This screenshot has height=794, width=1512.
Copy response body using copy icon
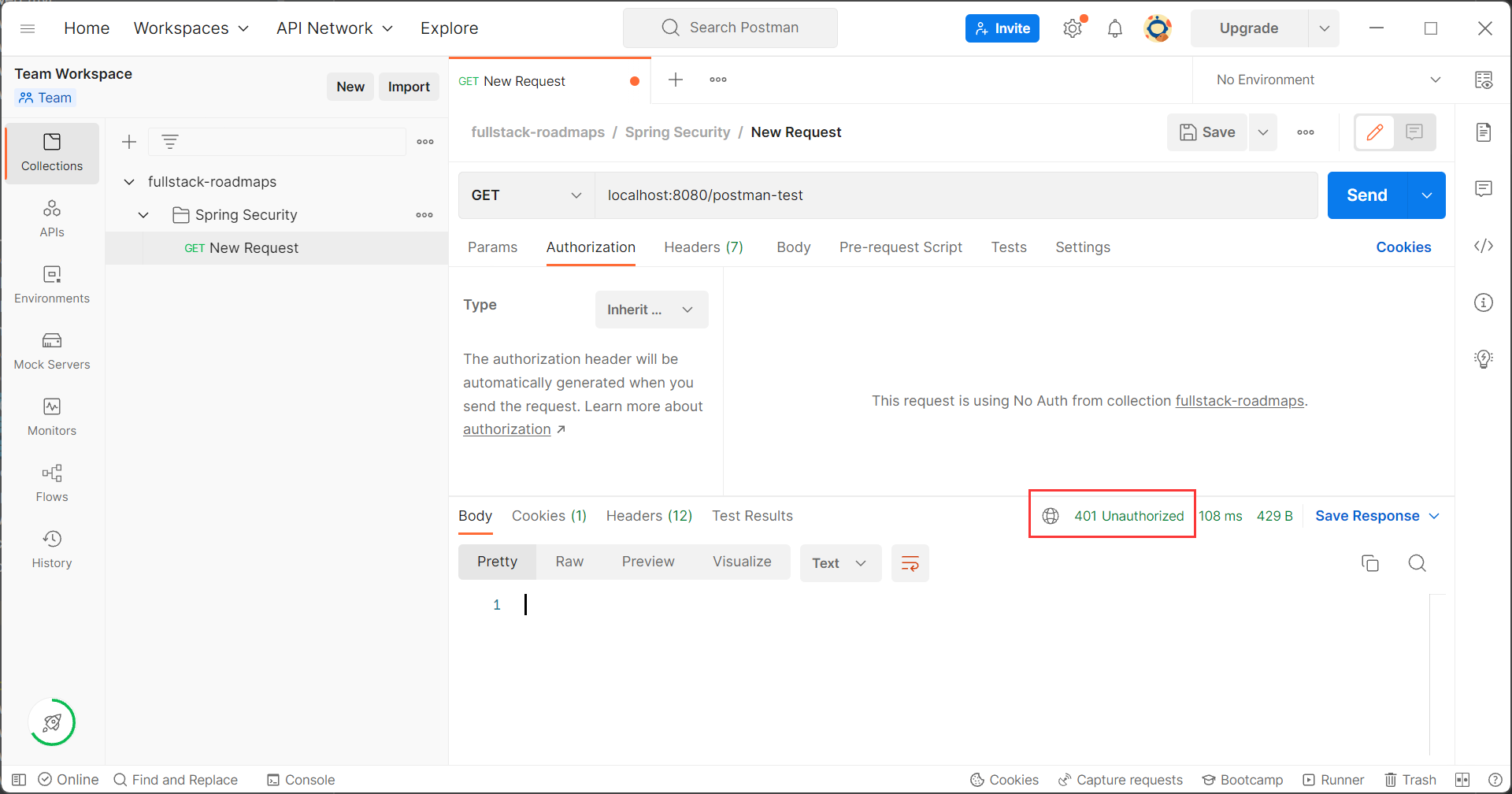coord(1370,563)
